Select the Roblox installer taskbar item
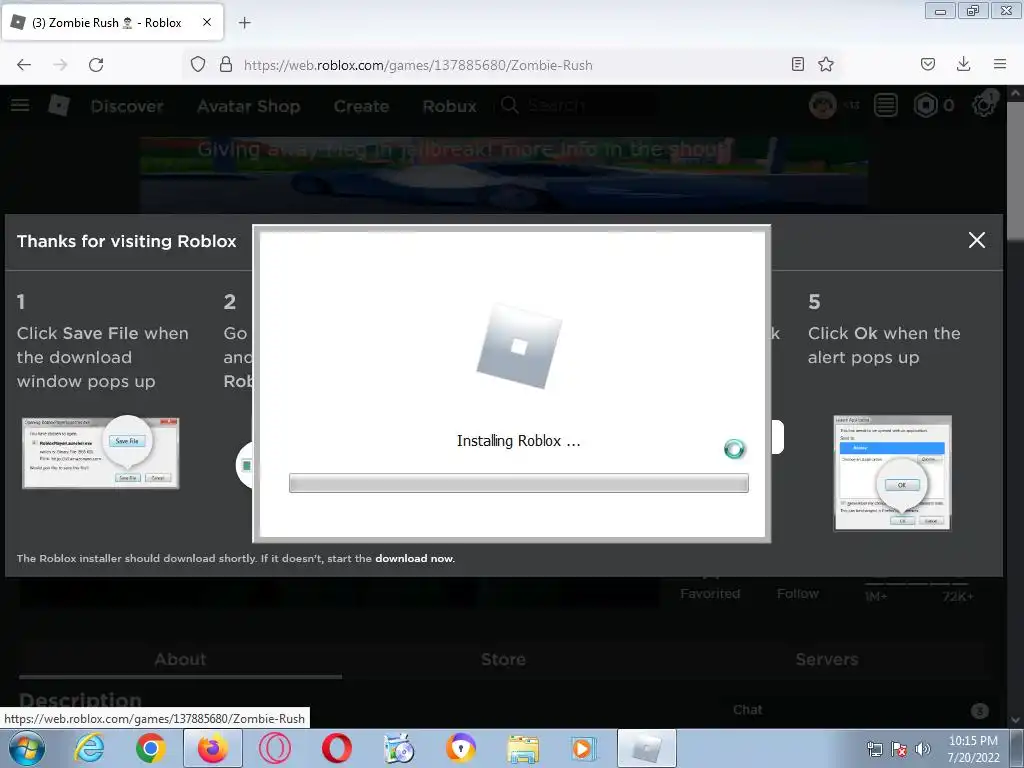Image resolution: width=1024 pixels, height=768 pixels. [x=647, y=748]
